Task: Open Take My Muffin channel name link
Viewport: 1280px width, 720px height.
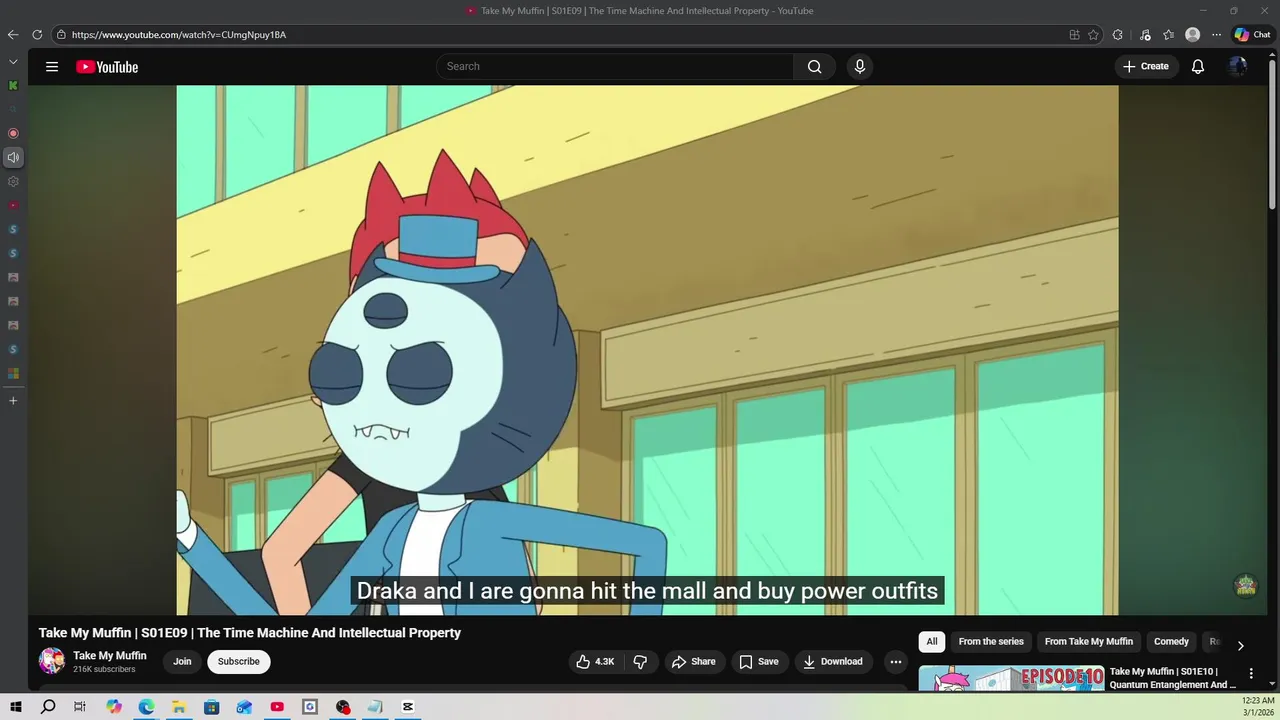Action: [x=110, y=656]
